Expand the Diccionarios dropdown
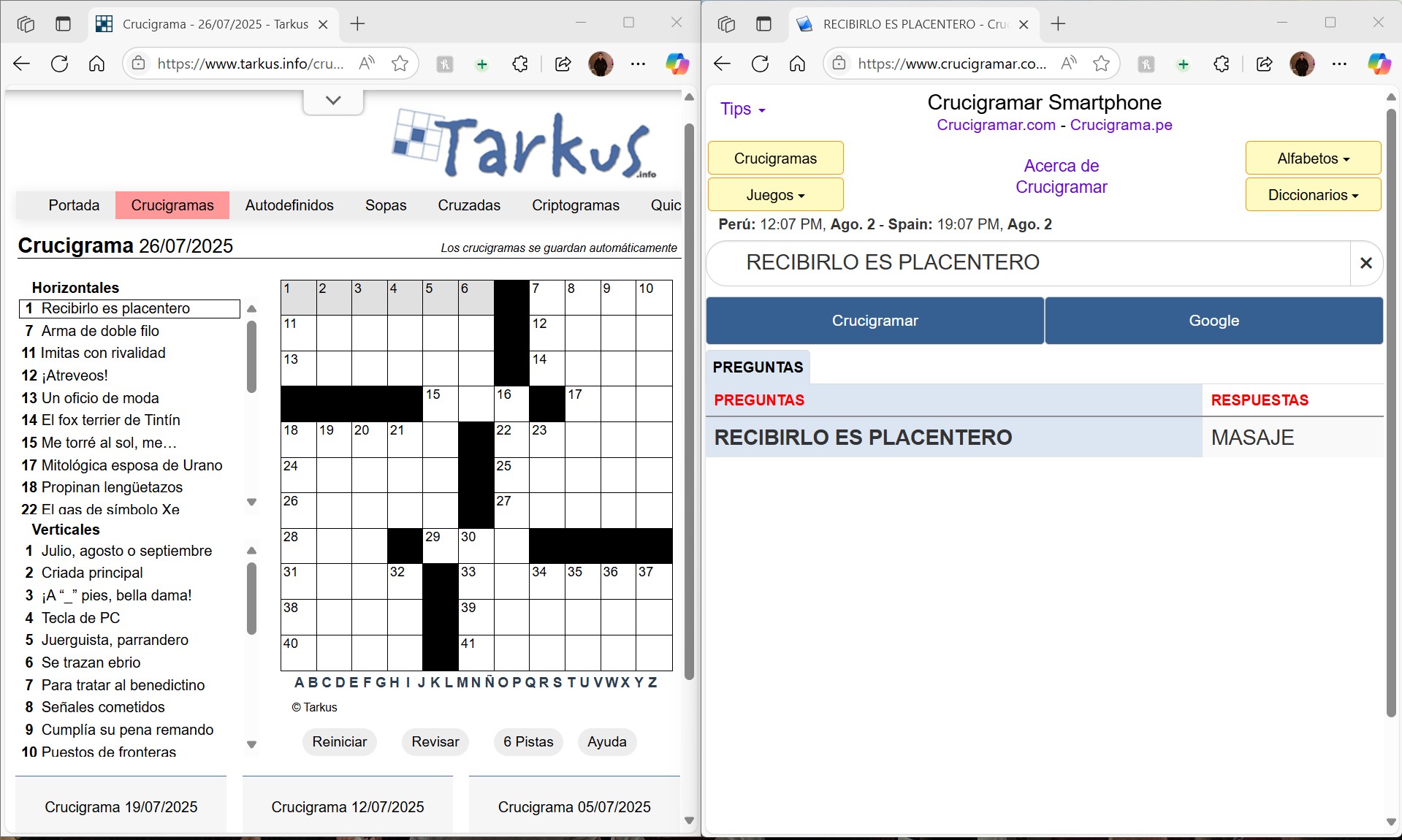The height and width of the screenshot is (840, 1402). pos(1312,195)
